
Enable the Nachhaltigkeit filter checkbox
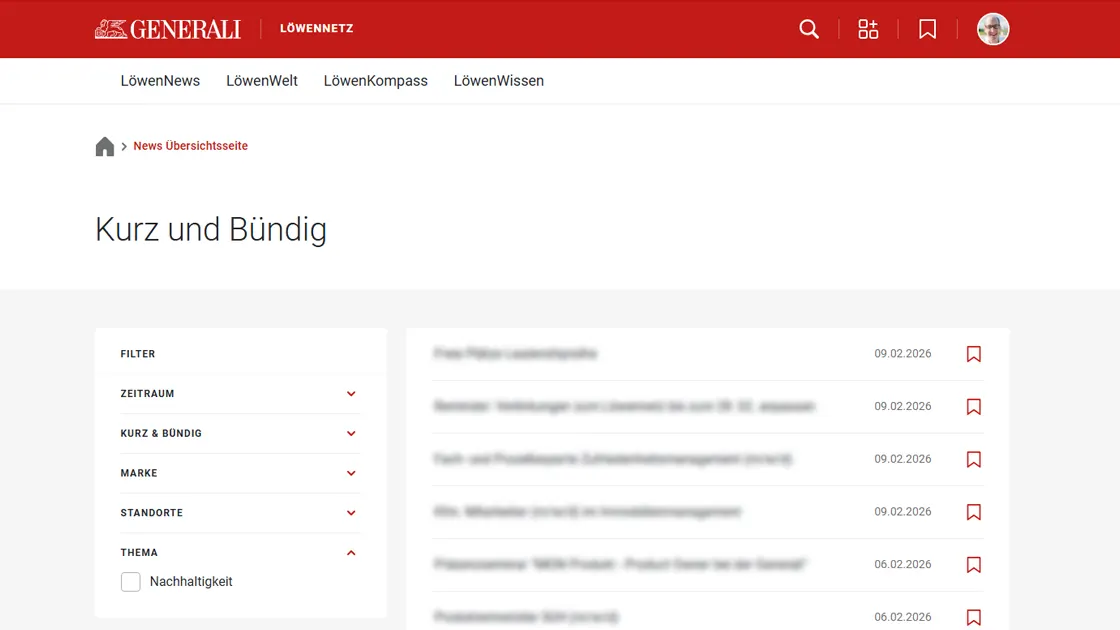pyautogui.click(x=130, y=581)
